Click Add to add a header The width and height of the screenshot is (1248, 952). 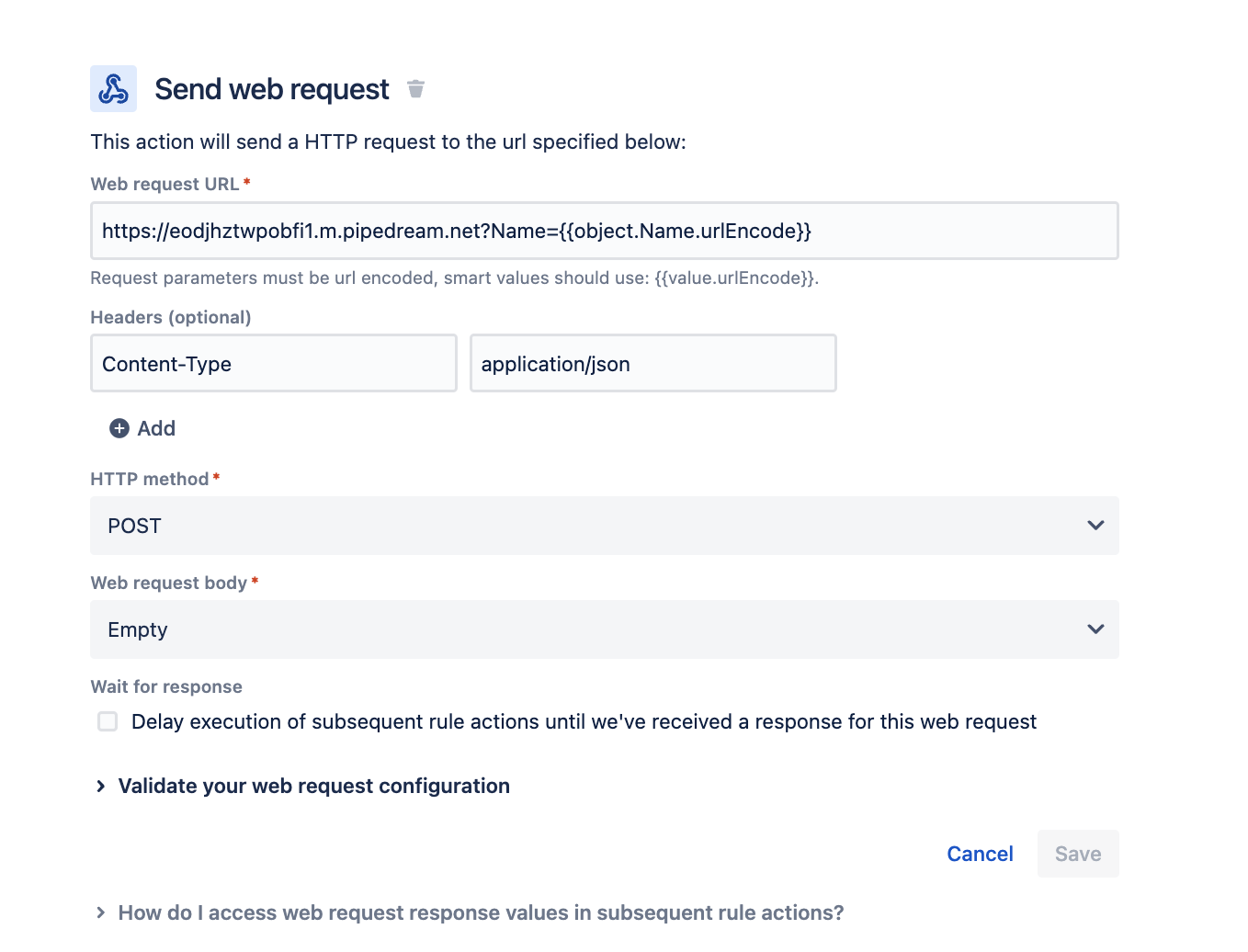(156, 428)
